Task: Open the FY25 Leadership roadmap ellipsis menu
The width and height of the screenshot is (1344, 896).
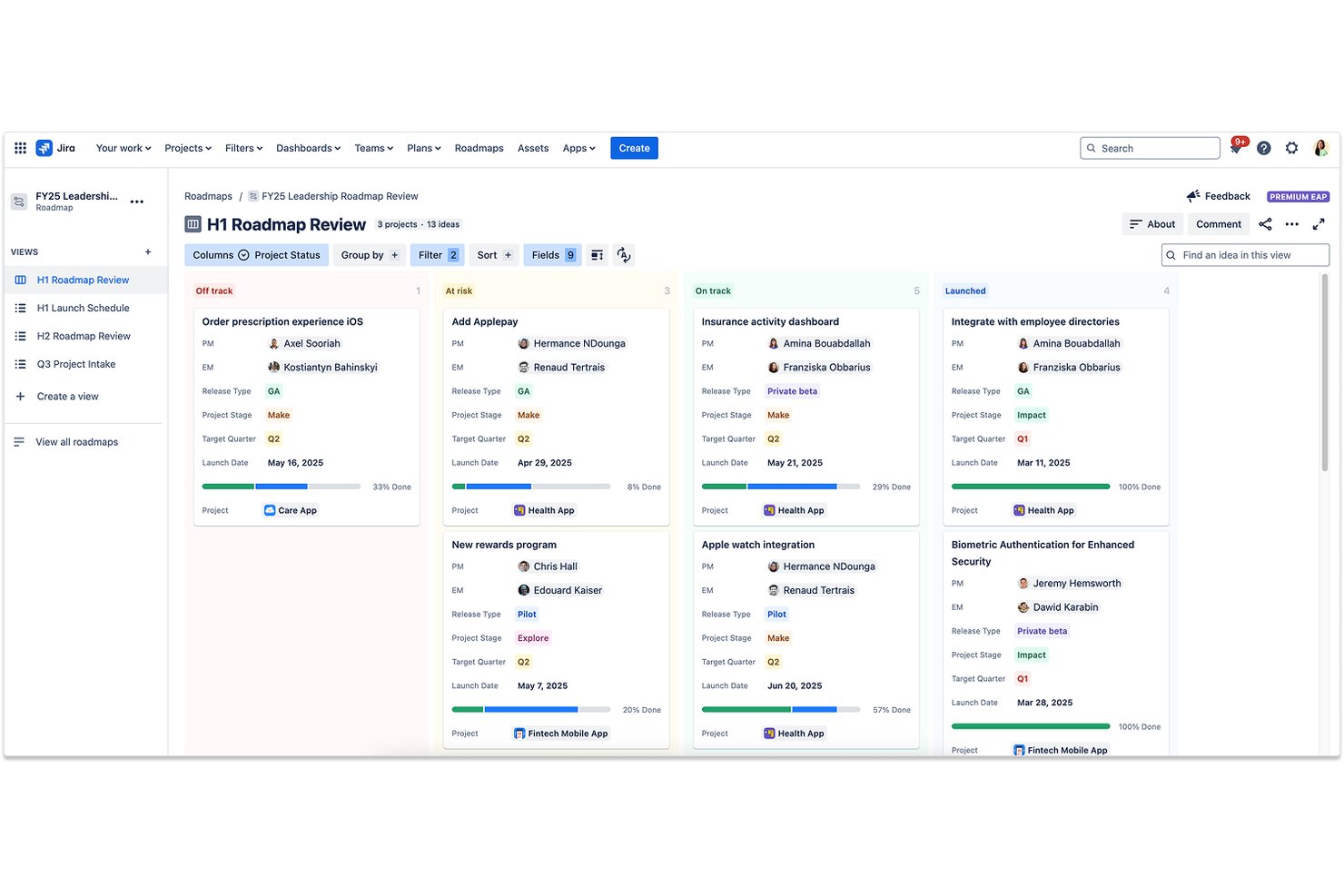Action: click(137, 202)
